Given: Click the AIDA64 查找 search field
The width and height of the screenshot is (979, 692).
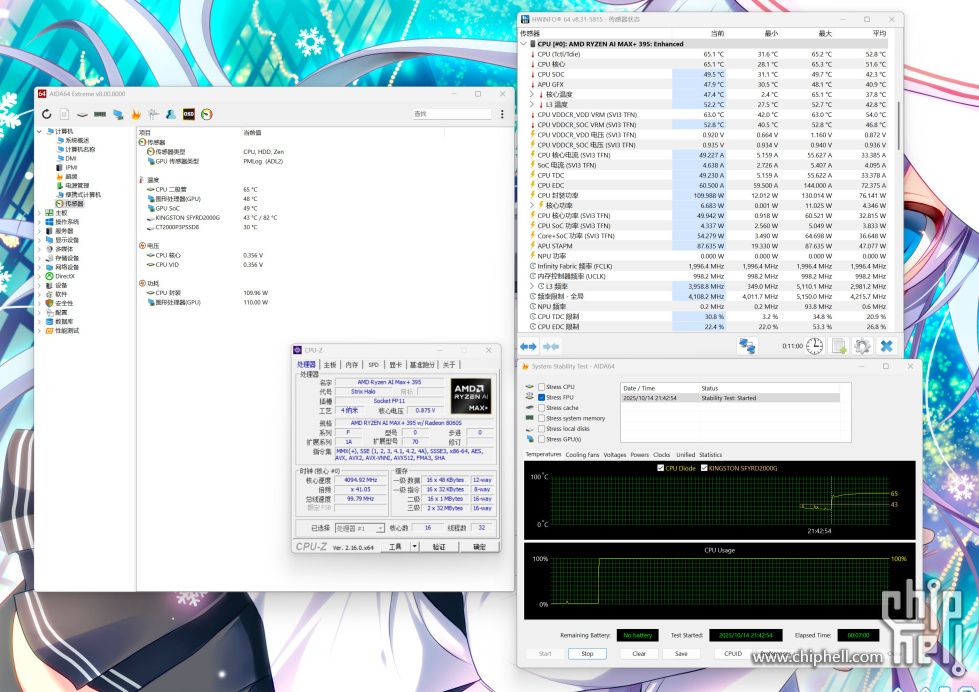Looking at the screenshot, I should coord(452,115).
